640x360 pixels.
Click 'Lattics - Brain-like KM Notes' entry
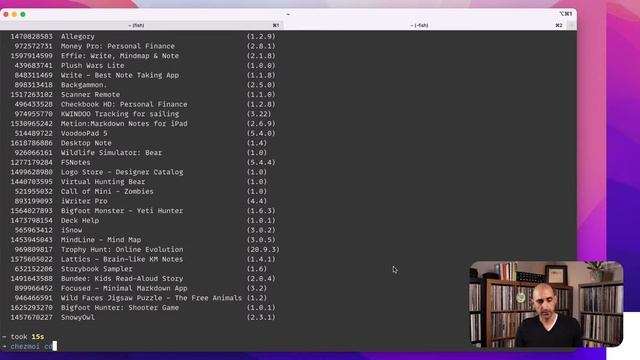point(122,260)
